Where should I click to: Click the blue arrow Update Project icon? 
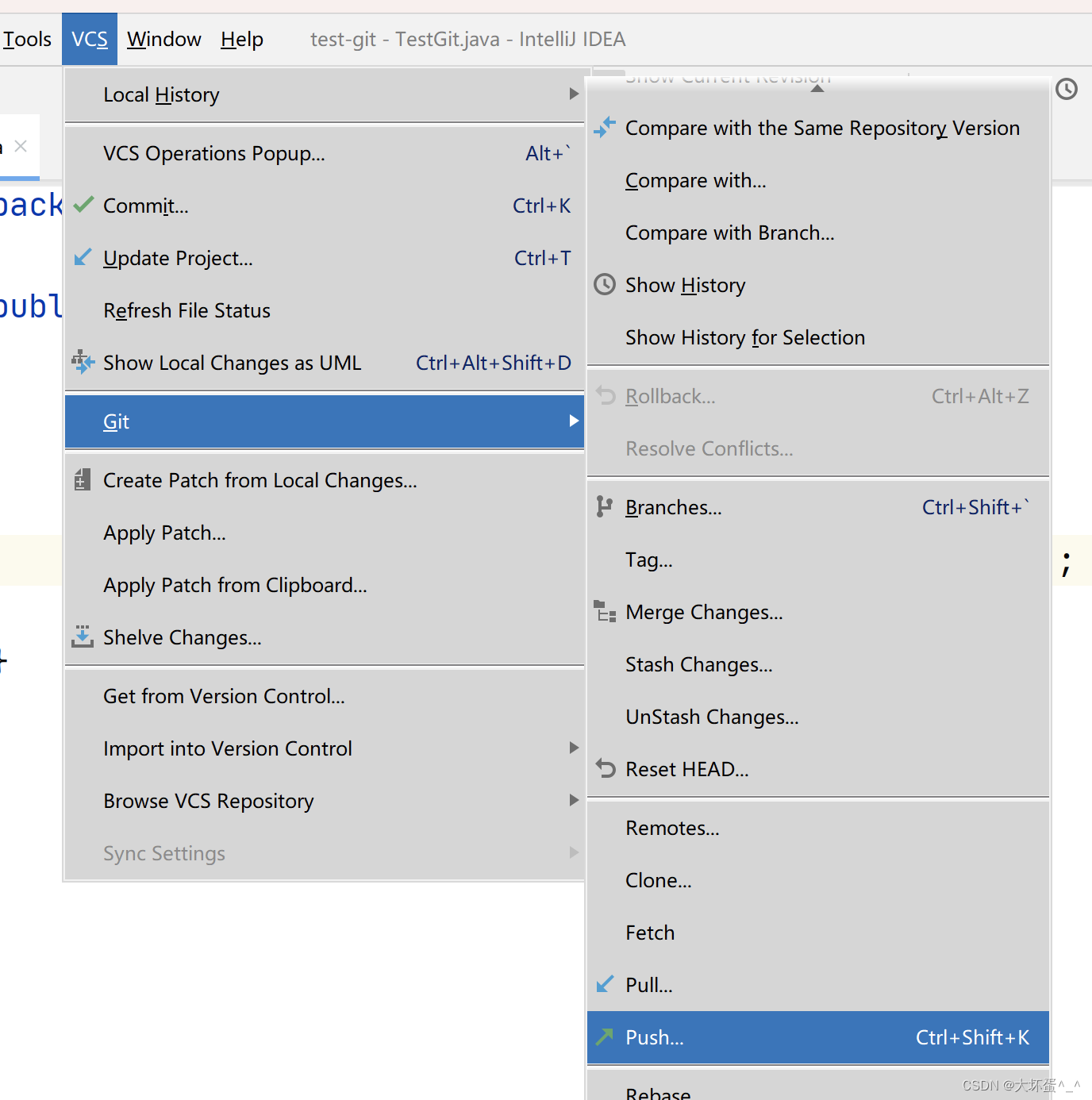click(x=83, y=257)
